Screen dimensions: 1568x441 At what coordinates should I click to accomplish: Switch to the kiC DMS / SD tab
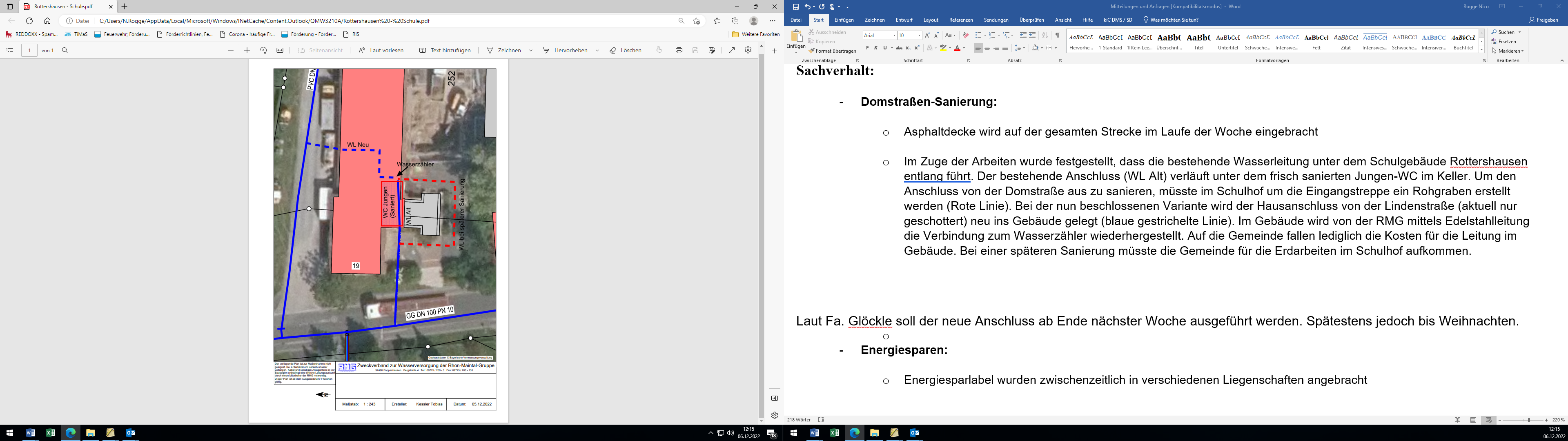click(1118, 20)
